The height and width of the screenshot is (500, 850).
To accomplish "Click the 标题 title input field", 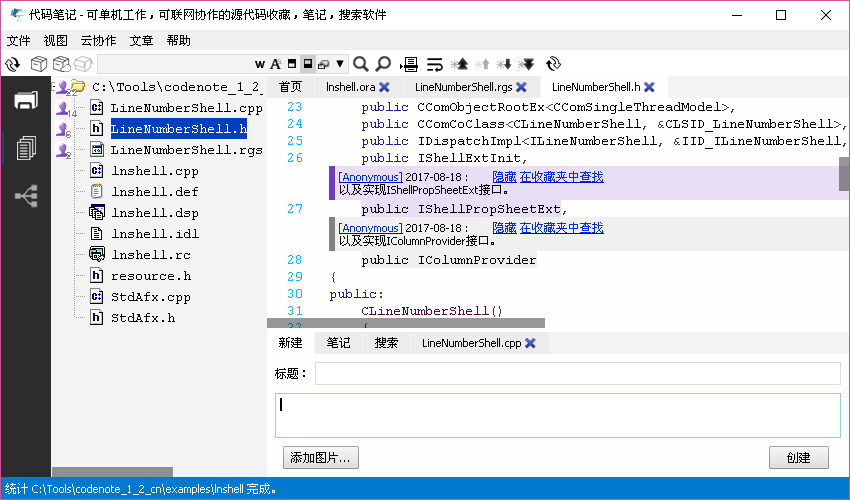I will [x=578, y=374].
